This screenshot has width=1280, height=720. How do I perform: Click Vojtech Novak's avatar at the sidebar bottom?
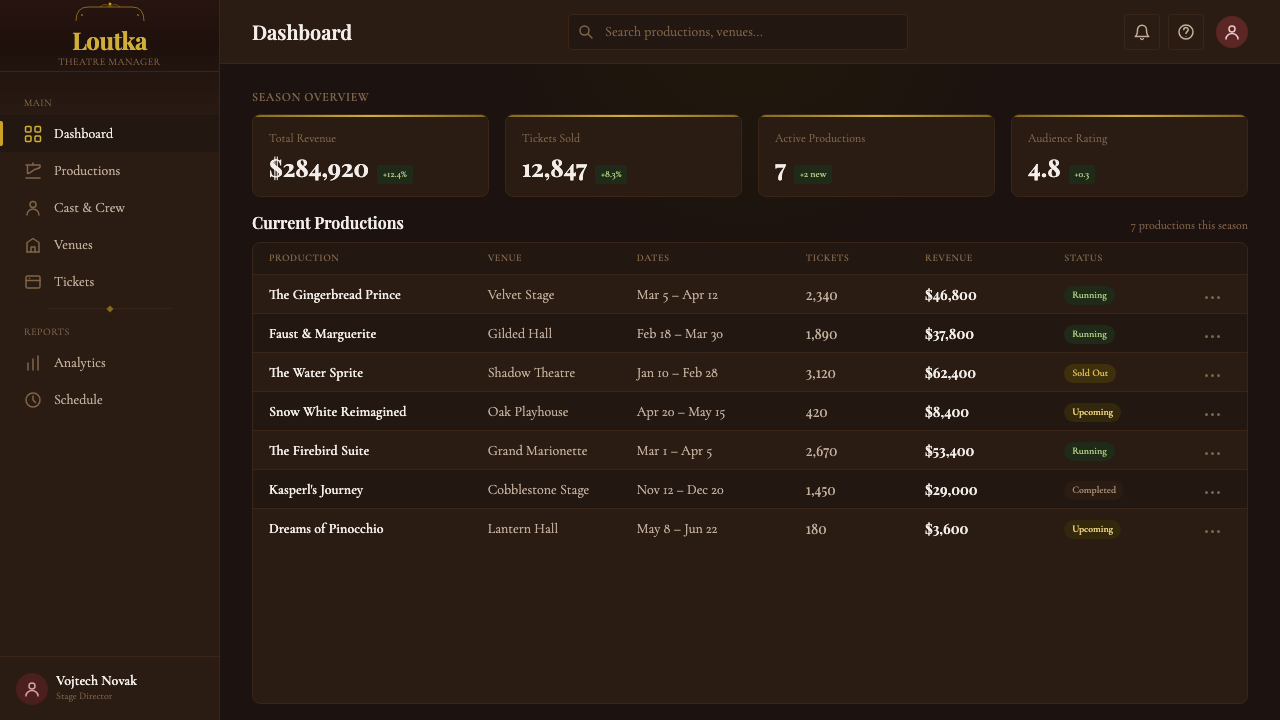tap(32, 689)
